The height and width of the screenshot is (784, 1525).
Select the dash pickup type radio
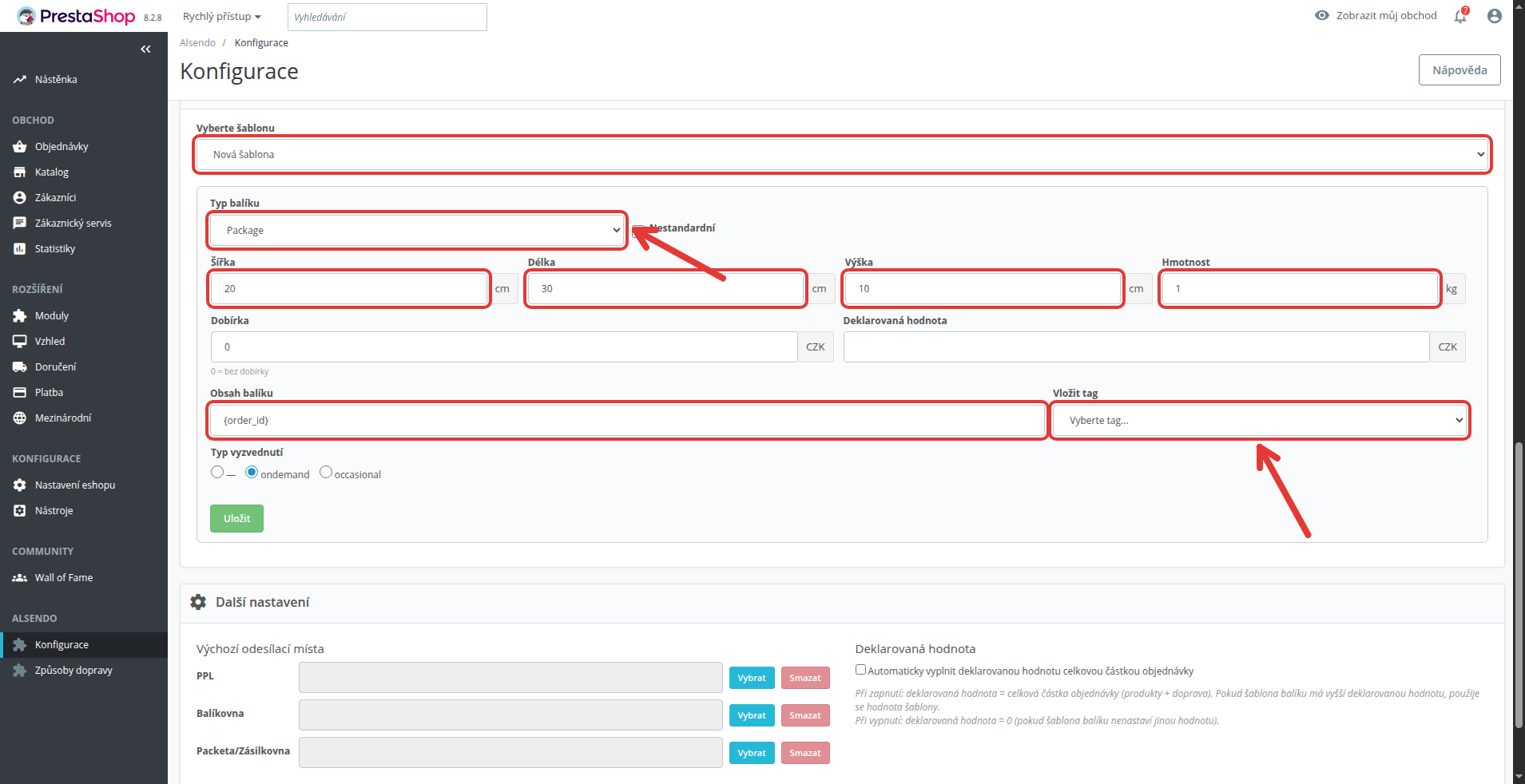tap(217, 473)
